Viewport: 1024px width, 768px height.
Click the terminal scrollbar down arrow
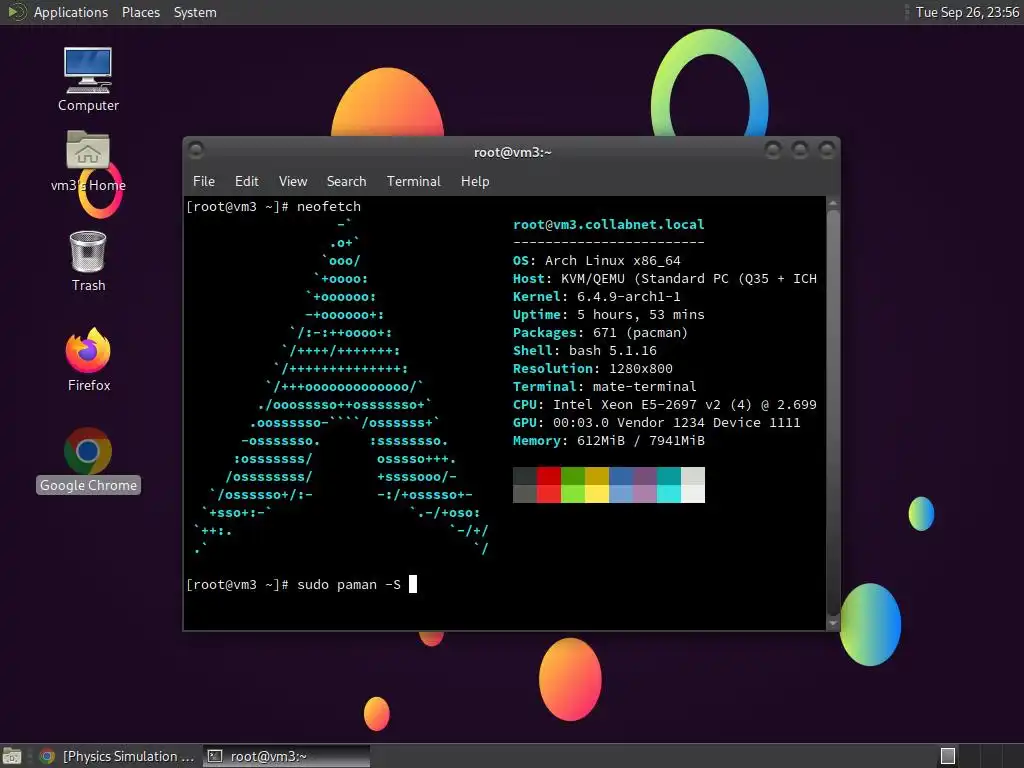pos(833,623)
